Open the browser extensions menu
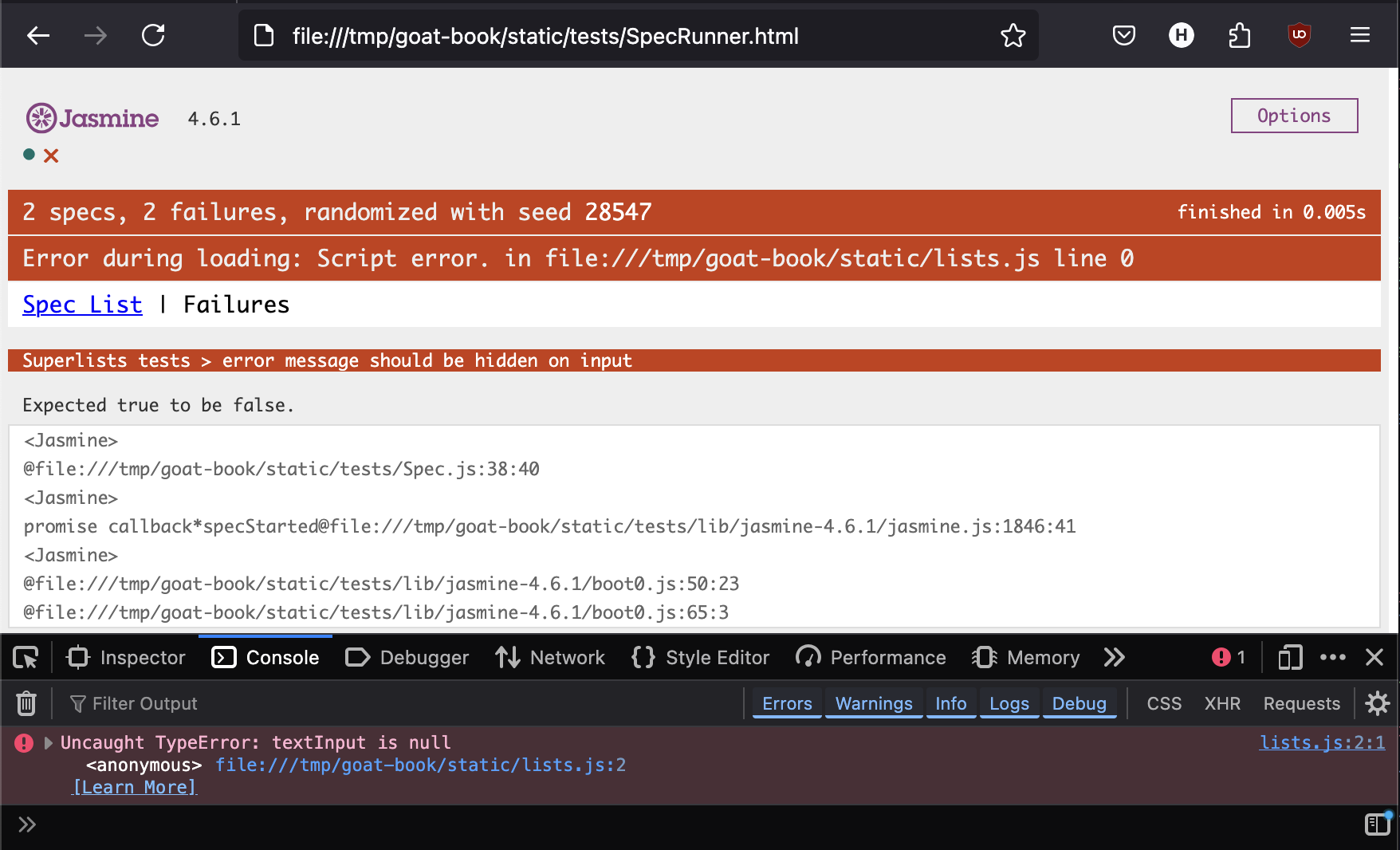Viewport: 1400px width, 850px height. 1240,36
